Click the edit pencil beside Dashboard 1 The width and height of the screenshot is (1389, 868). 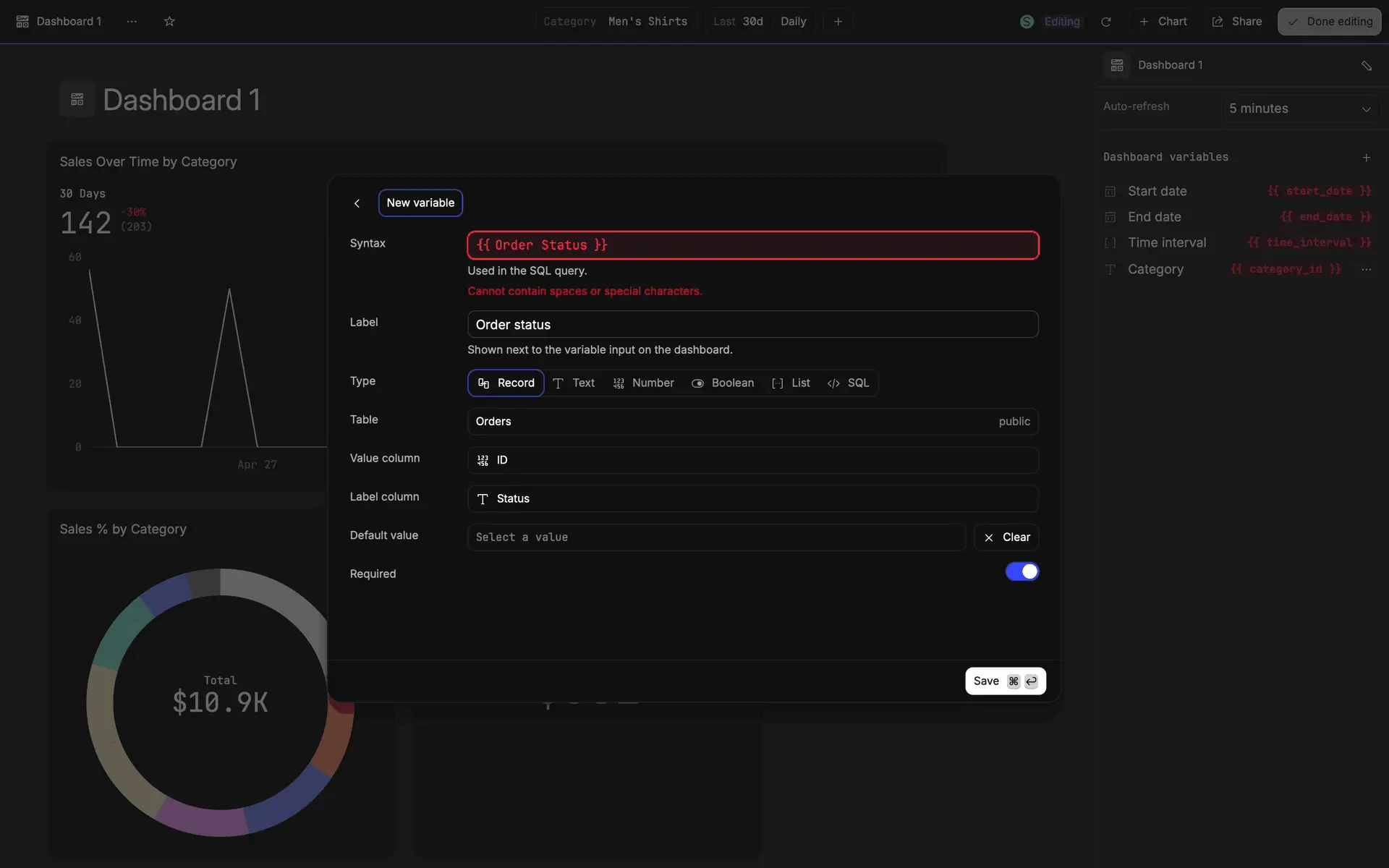click(1366, 66)
